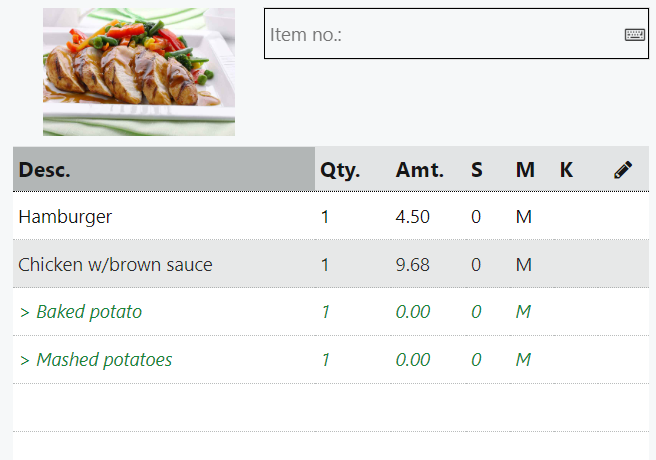The image size is (656, 460).
Task: Select the Chicken w/brown sauce line
Action: (115, 265)
